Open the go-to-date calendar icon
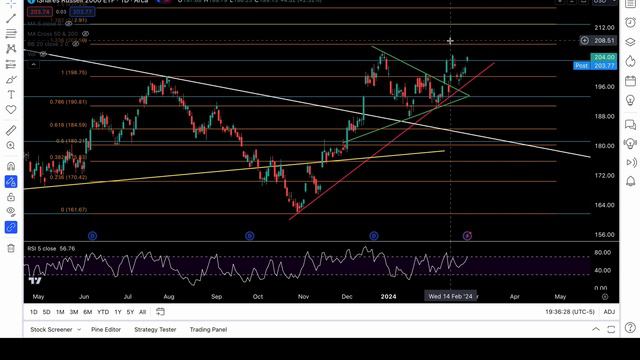This screenshot has height=360, width=640. [x=160, y=312]
